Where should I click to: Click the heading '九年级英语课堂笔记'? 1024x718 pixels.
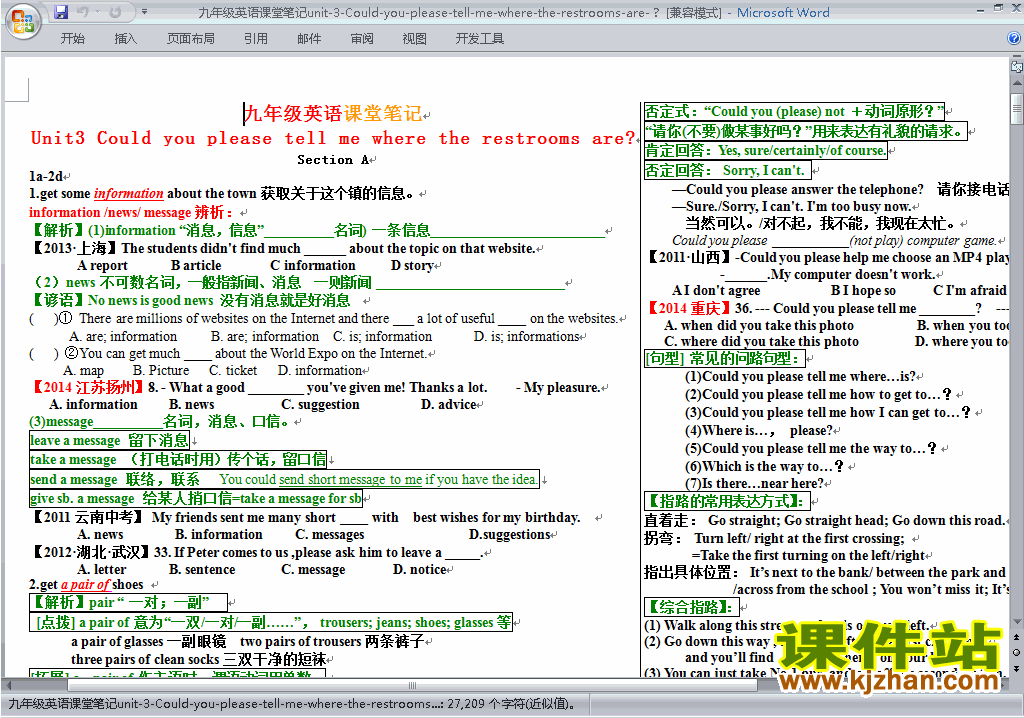[x=333, y=114]
